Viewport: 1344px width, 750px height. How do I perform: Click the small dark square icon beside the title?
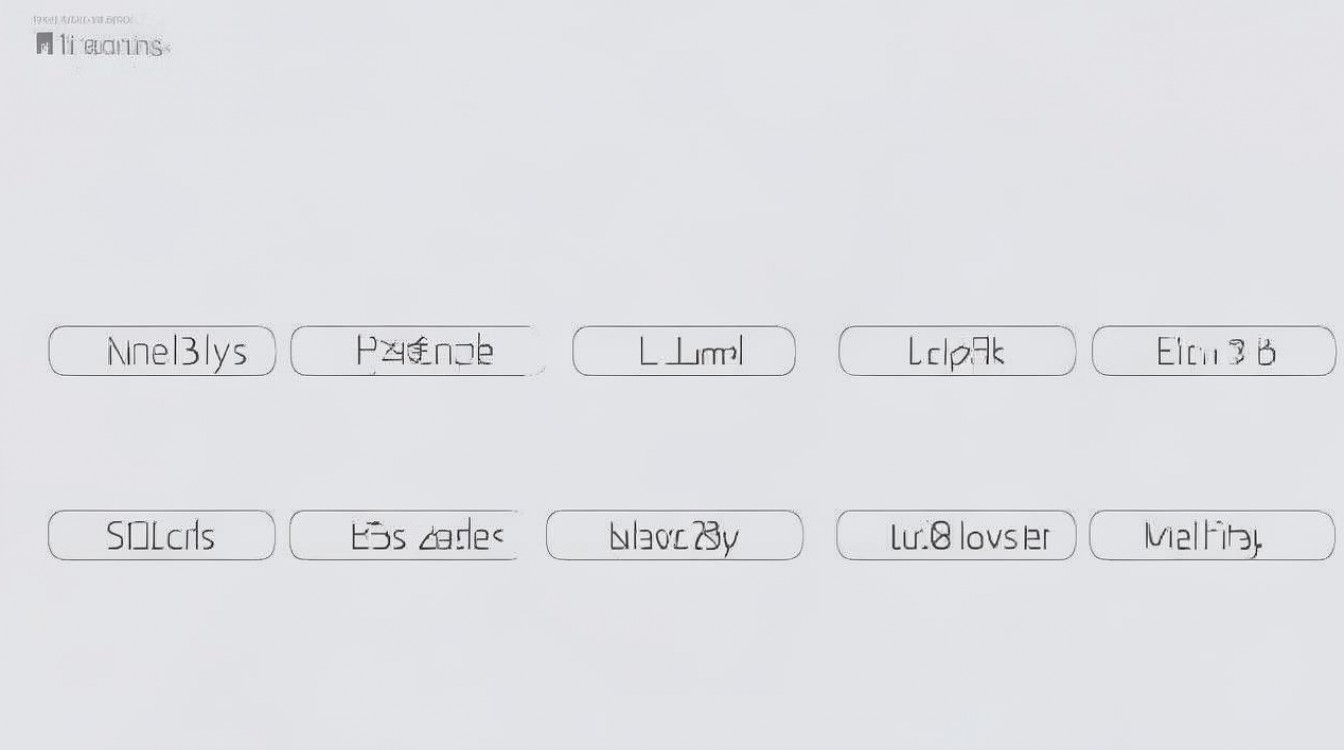[43, 44]
